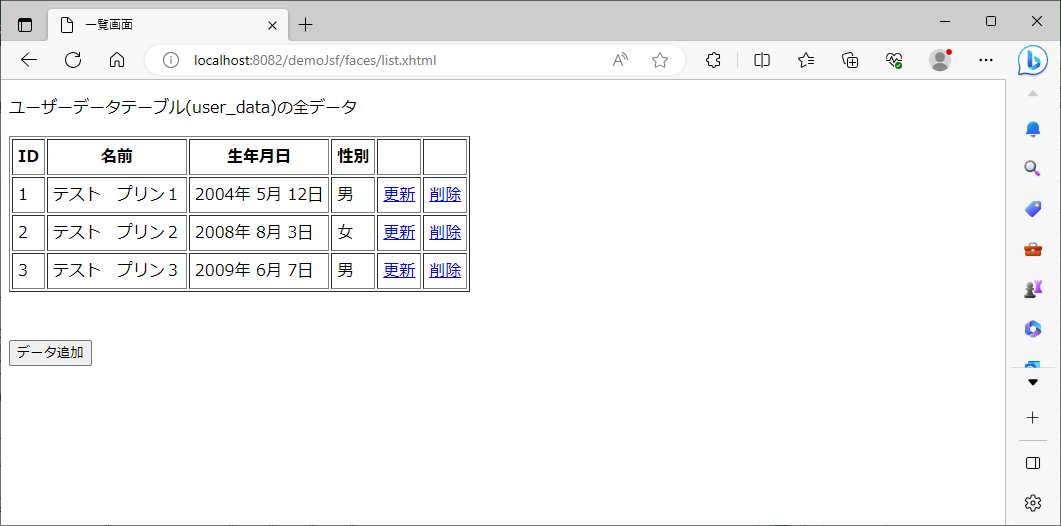Open the tab actions menu

pyautogui.click(x=25, y=25)
